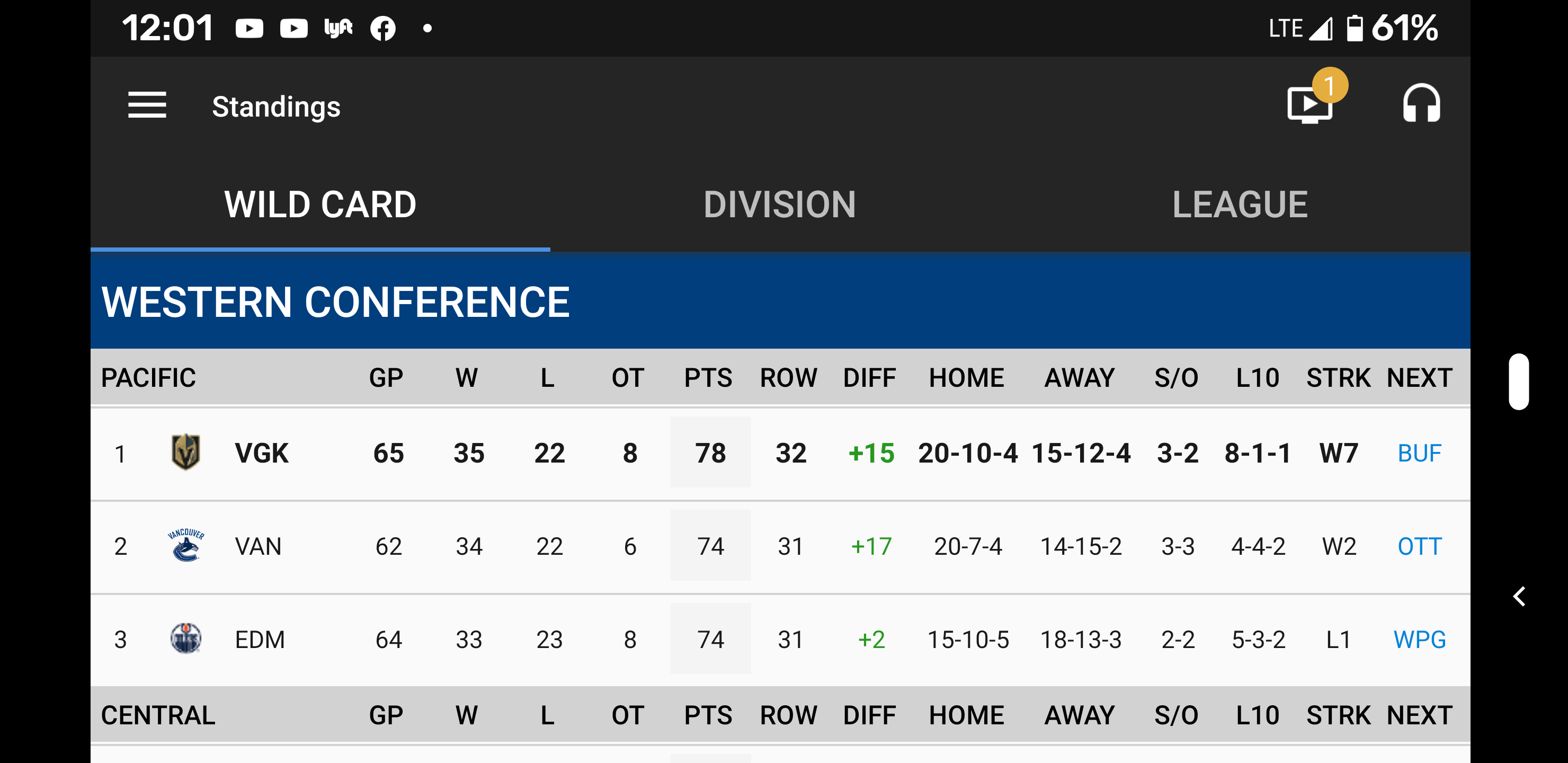
Task: Switch to the Division tab
Action: [780, 204]
